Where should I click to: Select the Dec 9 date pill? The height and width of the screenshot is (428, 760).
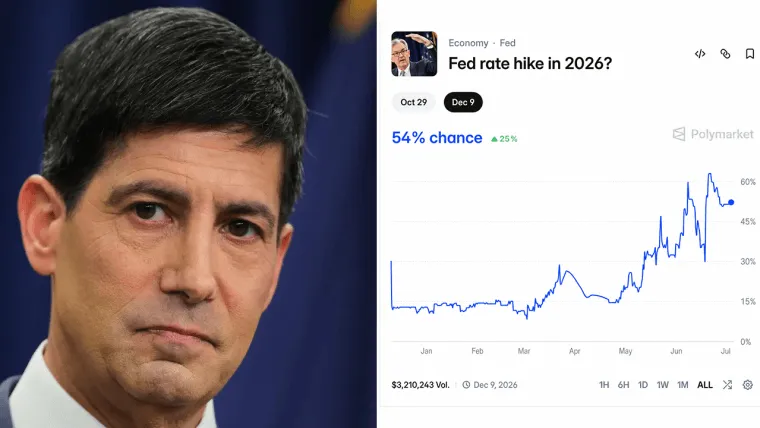pyautogui.click(x=463, y=102)
